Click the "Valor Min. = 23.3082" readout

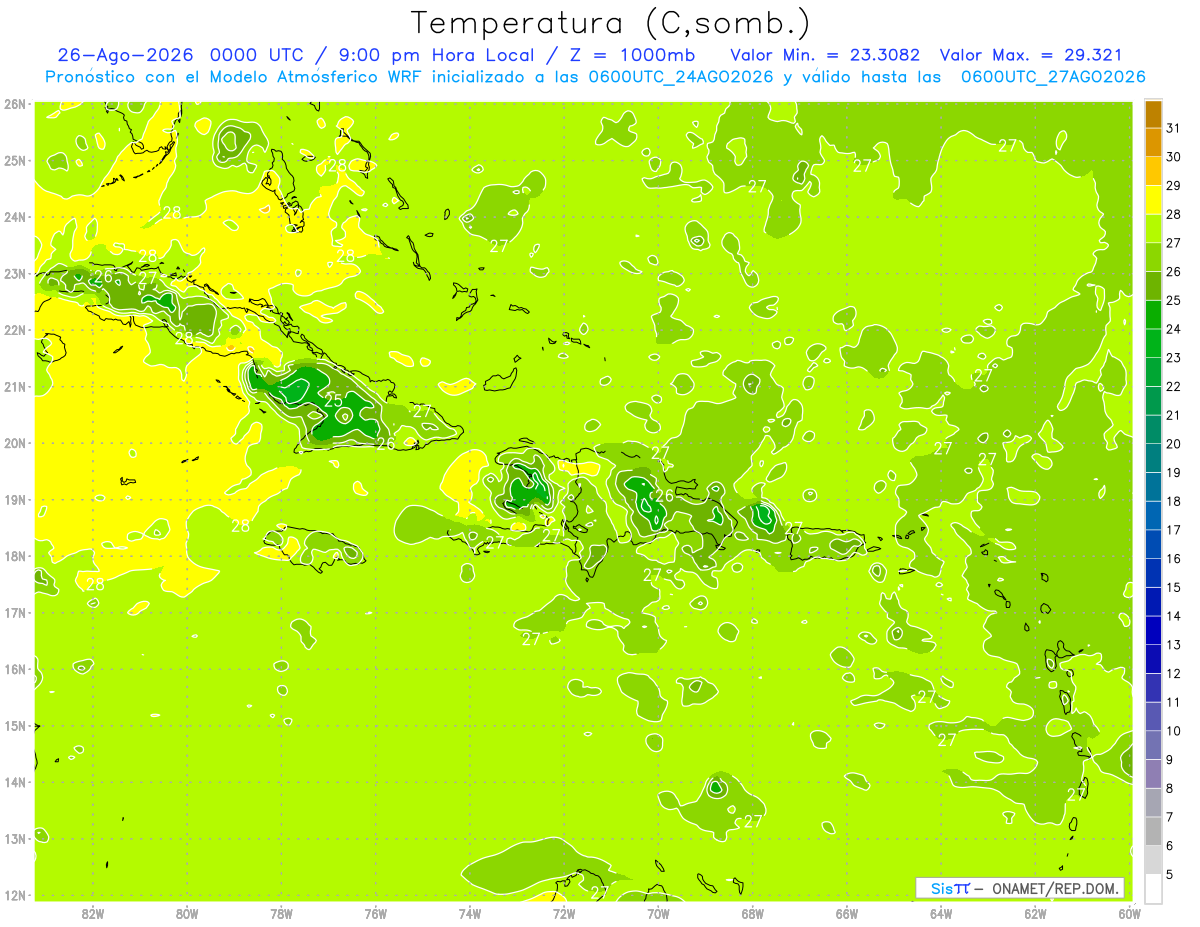[825, 55]
